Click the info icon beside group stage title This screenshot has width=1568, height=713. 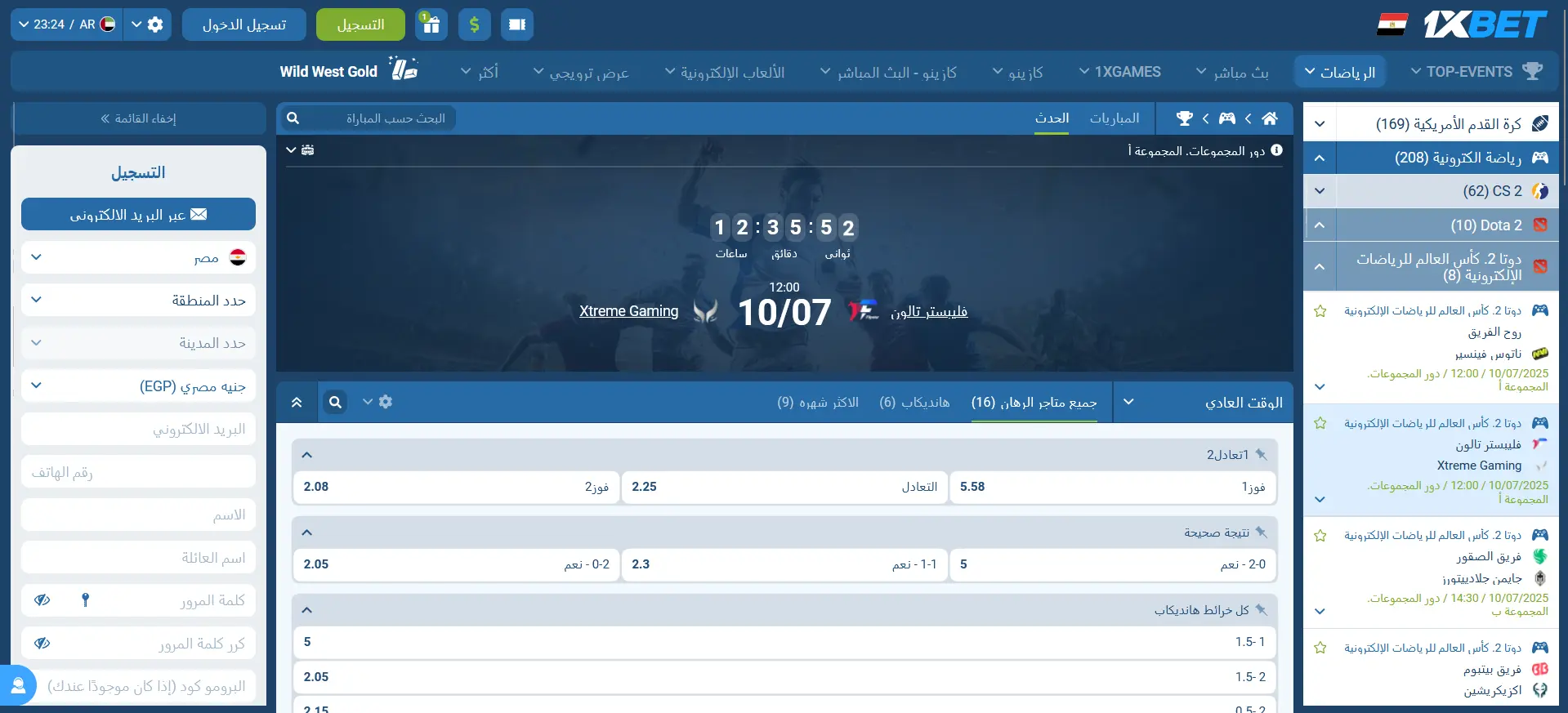point(1276,150)
